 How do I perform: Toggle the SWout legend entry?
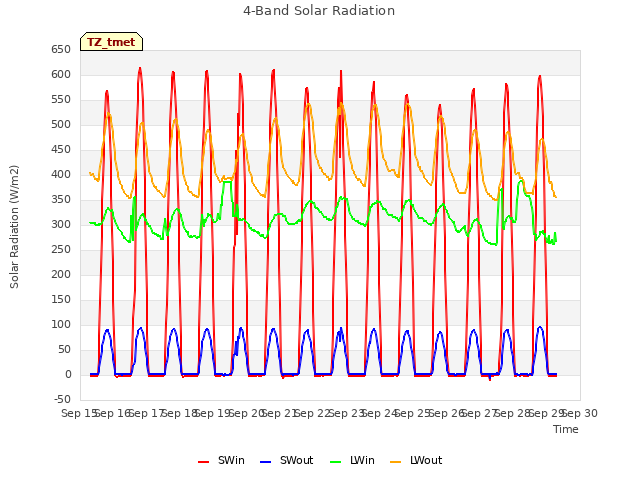[287, 460]
